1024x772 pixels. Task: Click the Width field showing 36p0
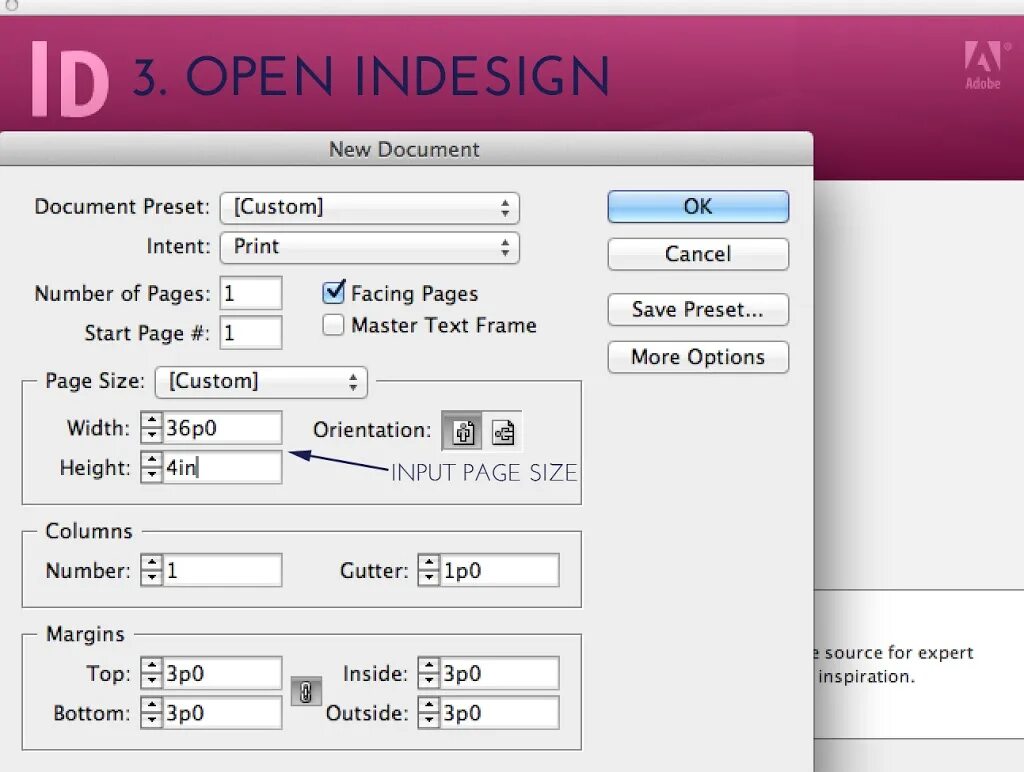[x=222, y=428]
